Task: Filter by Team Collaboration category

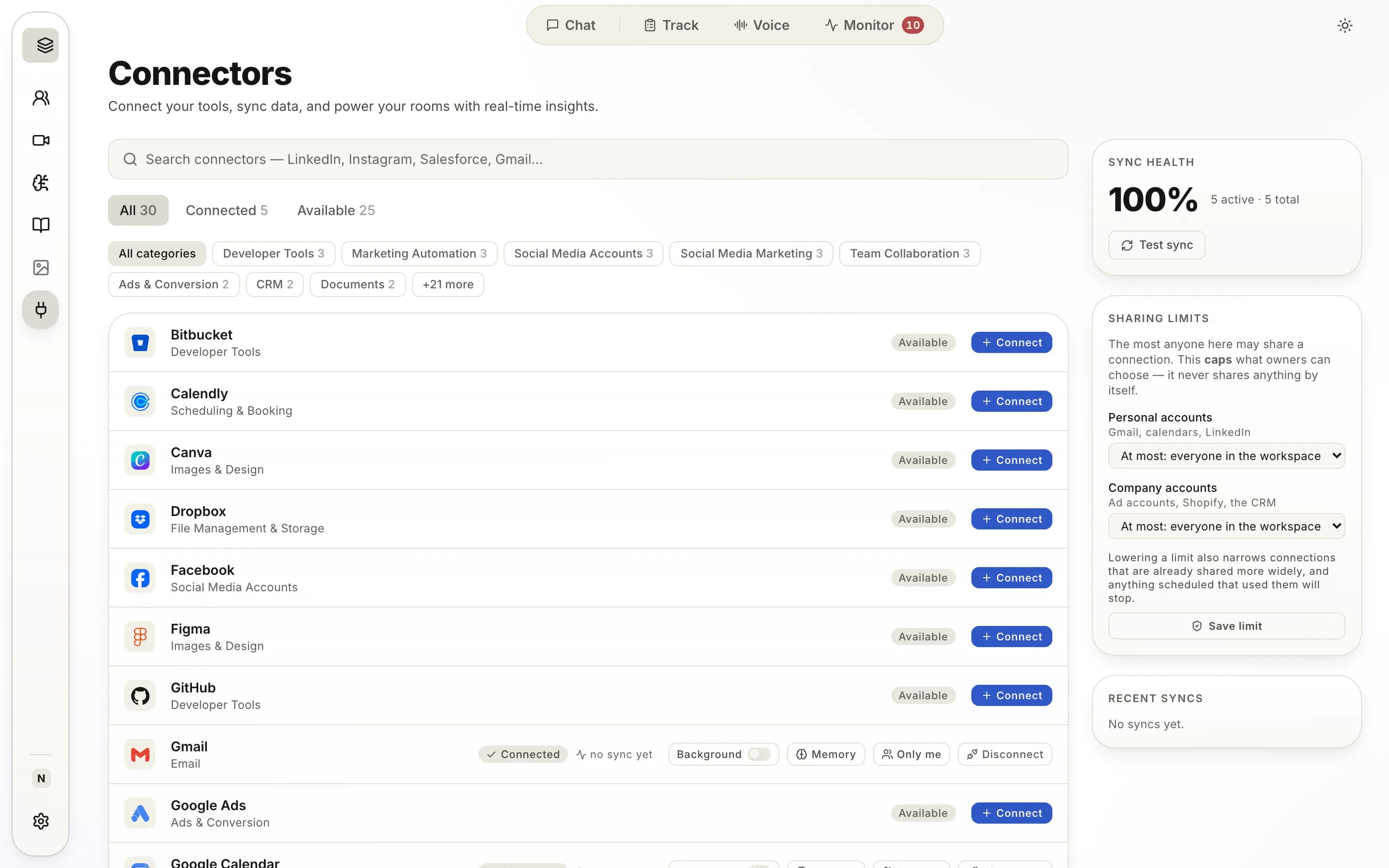Action: tap(910, 253)
